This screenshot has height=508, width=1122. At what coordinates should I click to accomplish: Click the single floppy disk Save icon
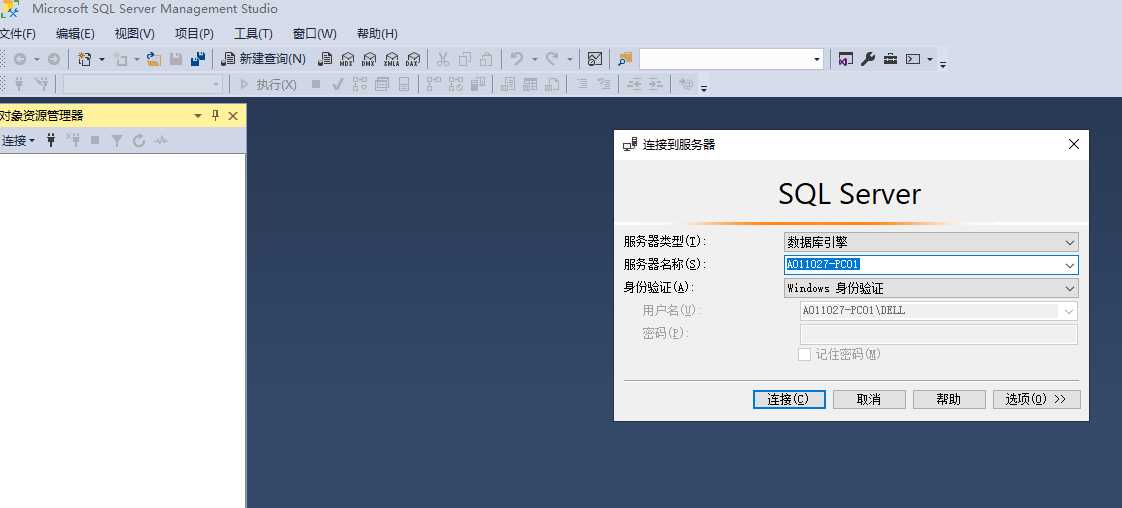tap(176, 59)
